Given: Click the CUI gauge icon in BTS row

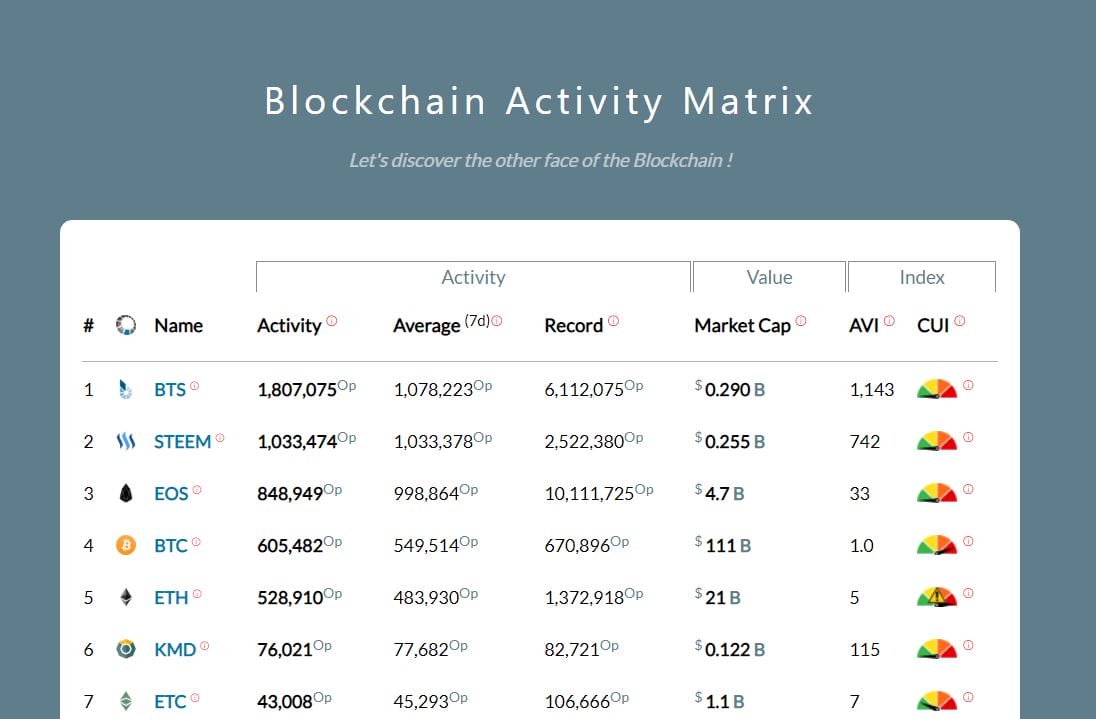Looking at the screenshot, I should tap(937, 389).
